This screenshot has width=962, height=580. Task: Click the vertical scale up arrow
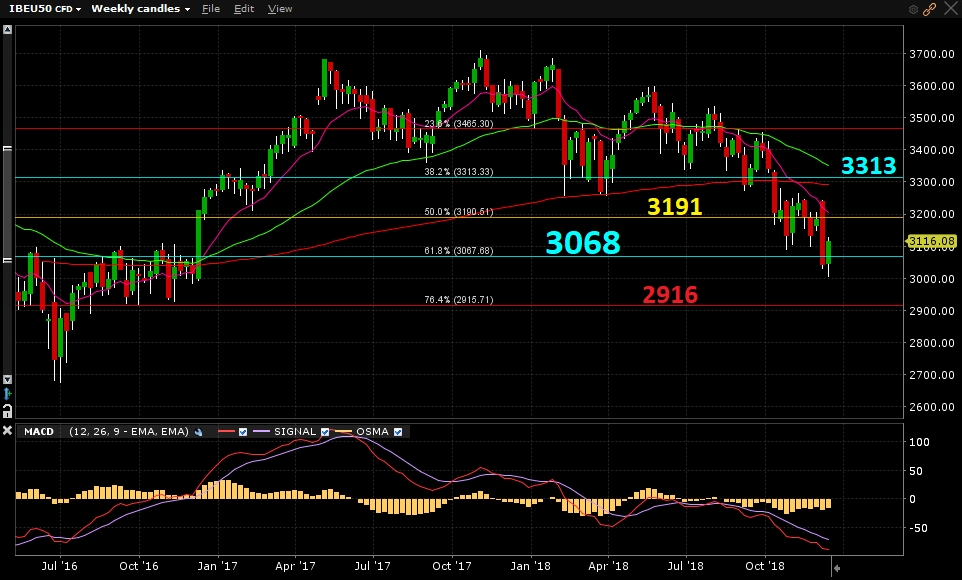click(x=7, y=29)
